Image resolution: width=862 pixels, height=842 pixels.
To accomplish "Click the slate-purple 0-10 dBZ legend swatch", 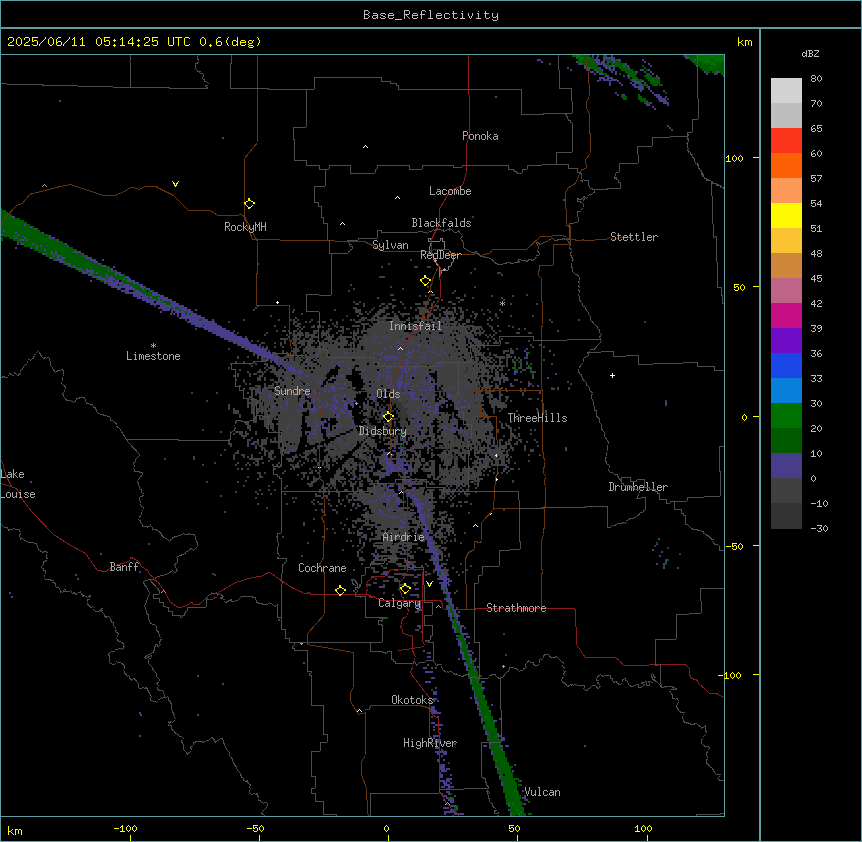I will coord(786,466).
